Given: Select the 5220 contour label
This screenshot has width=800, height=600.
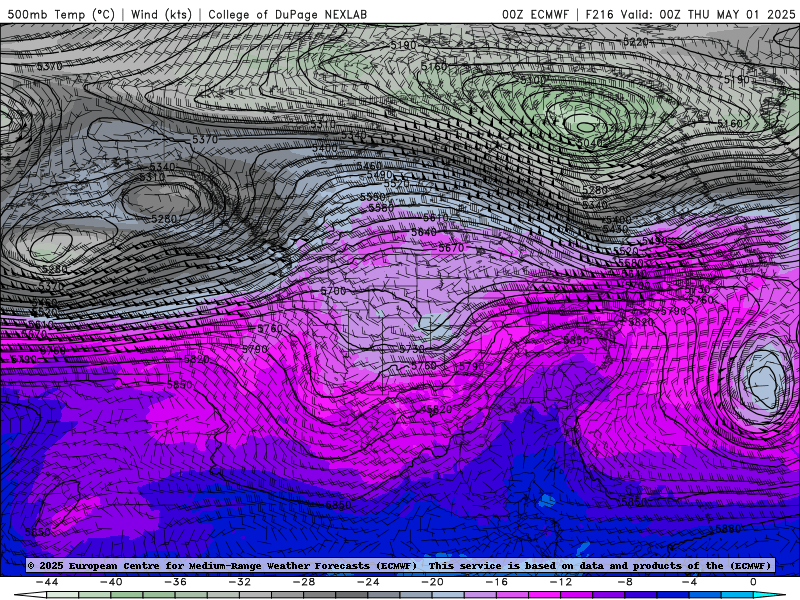Looking at the screenshot, I should (x=635, y=41).
